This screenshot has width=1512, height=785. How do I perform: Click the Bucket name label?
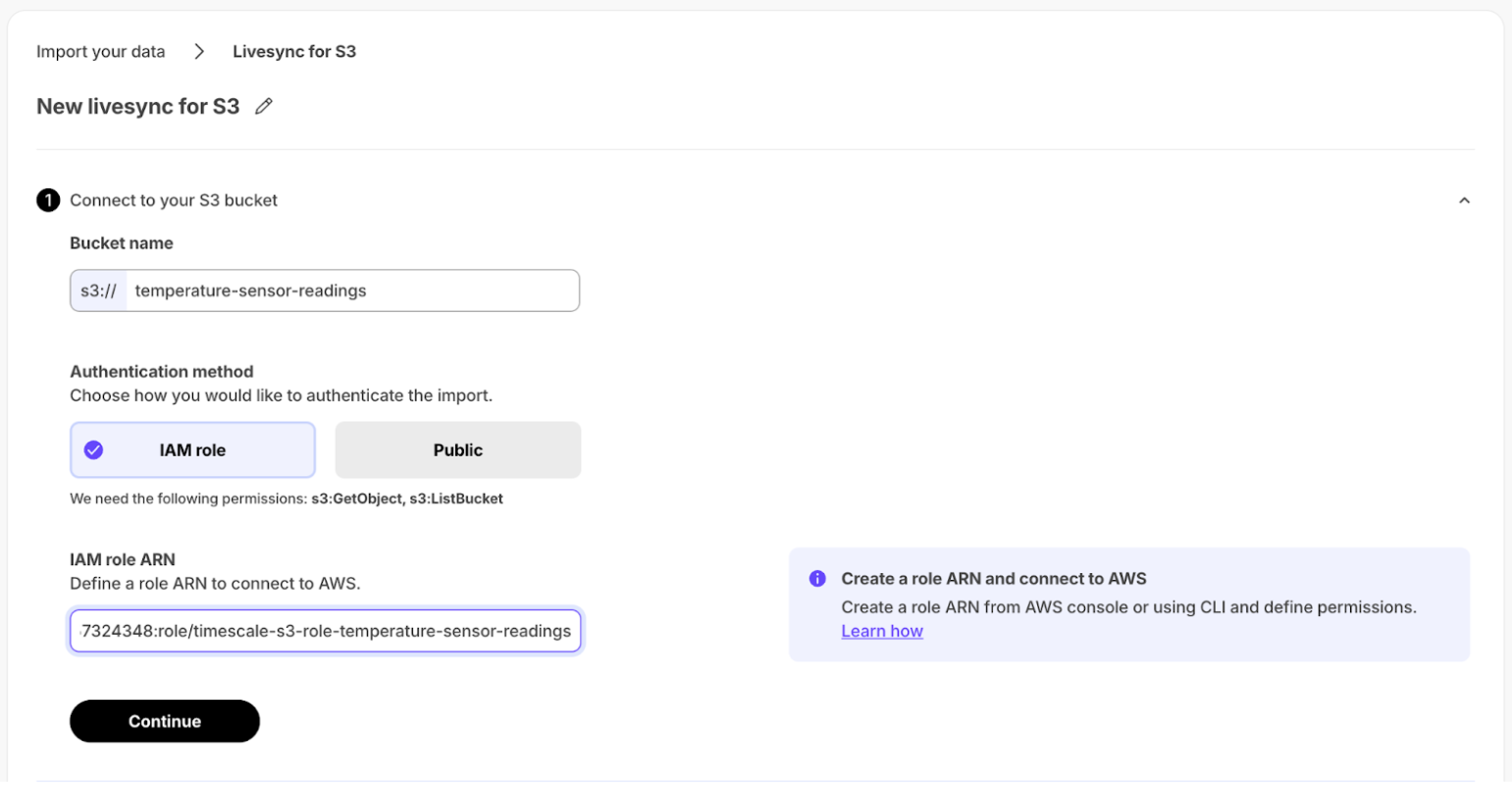click(x=122, y=243)
